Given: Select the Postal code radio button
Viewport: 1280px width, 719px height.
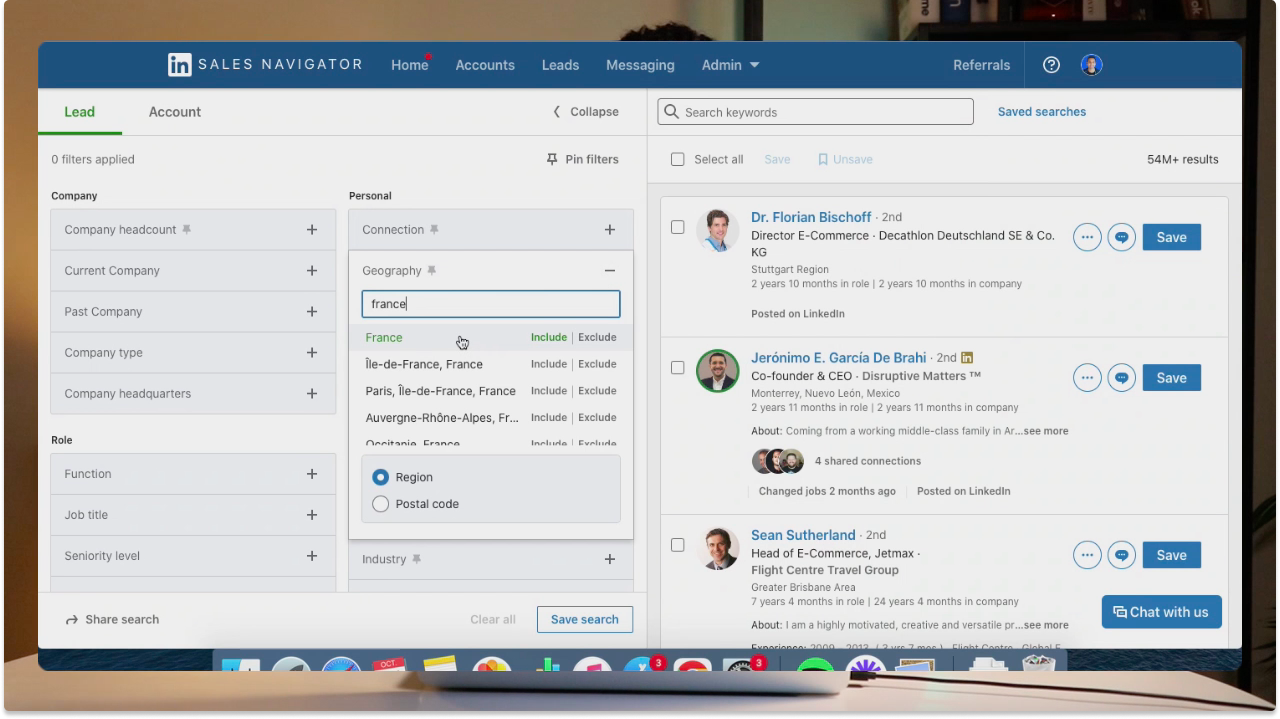Looking at the screenshot, I should pyautogui.click(x=380, y=504).
